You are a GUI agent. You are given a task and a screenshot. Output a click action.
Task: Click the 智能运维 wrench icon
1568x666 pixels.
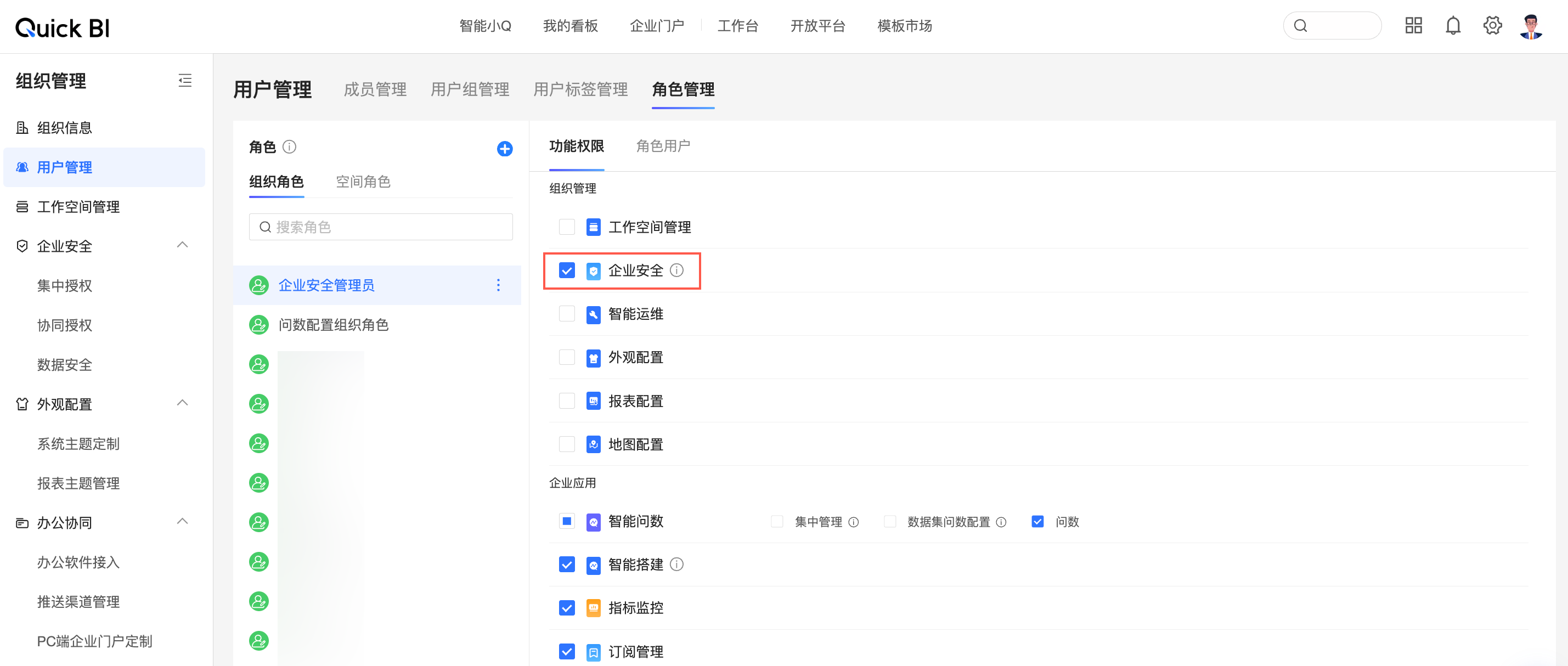594,314
